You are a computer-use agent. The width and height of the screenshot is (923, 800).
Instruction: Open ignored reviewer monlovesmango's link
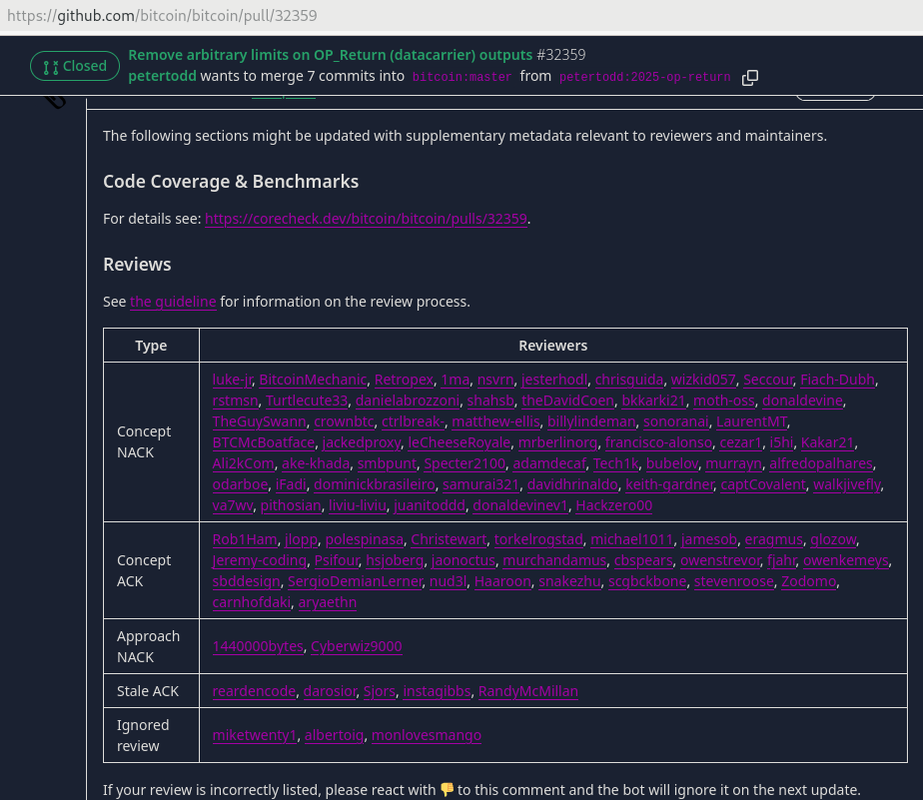click(426, 736)
